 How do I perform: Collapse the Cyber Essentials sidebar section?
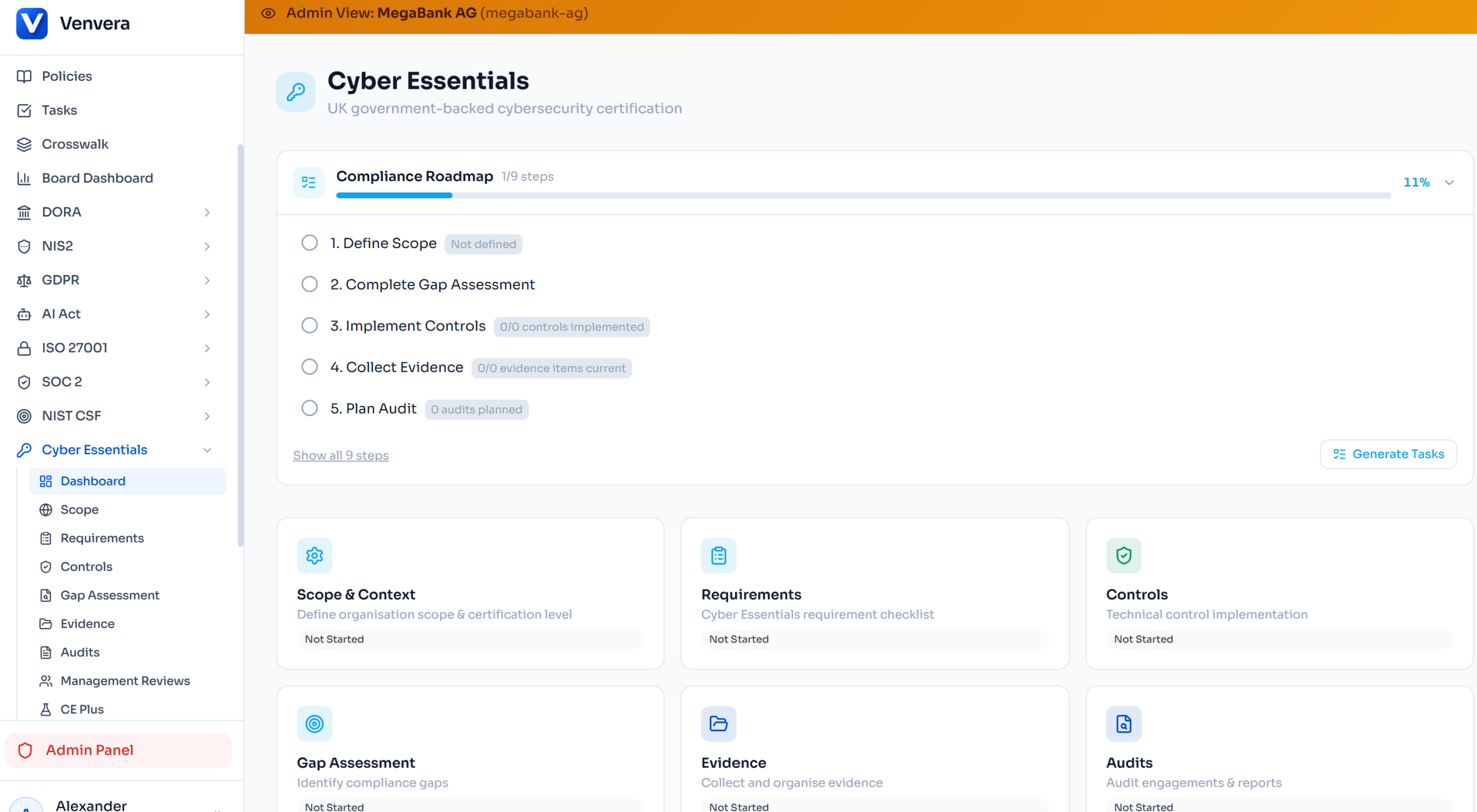207,450
